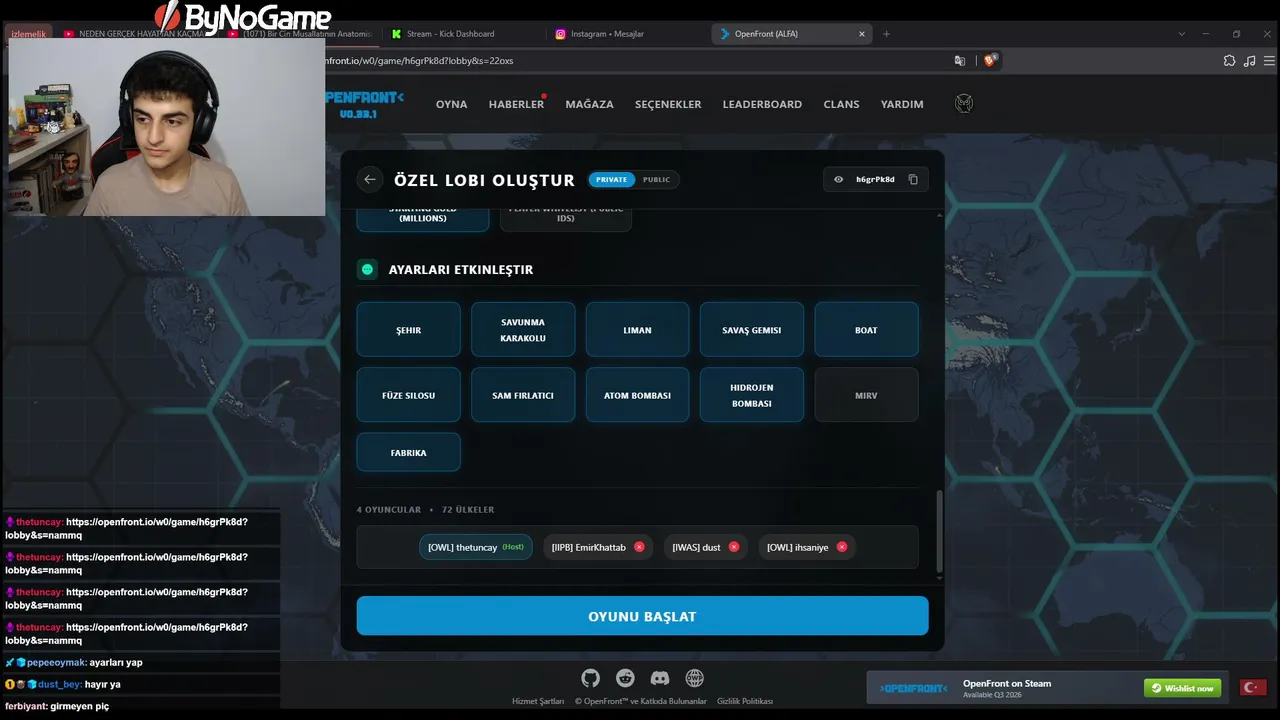Open a new browser tab
Viewport: 1280px width, 720px height.
coord(886,34)
